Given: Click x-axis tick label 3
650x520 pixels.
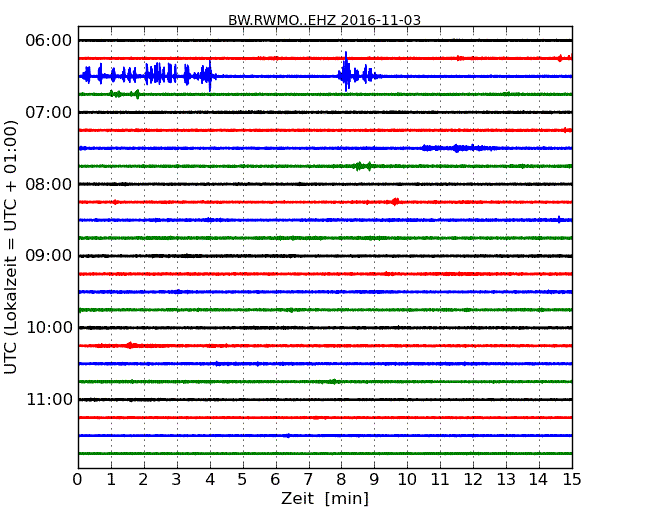Looking at the screenshot, I should tap(177, 480).
